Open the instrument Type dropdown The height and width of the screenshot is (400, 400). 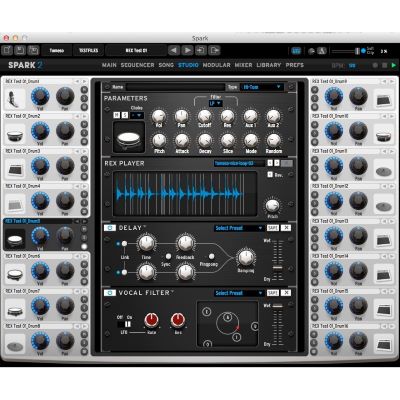coord(262,87)
